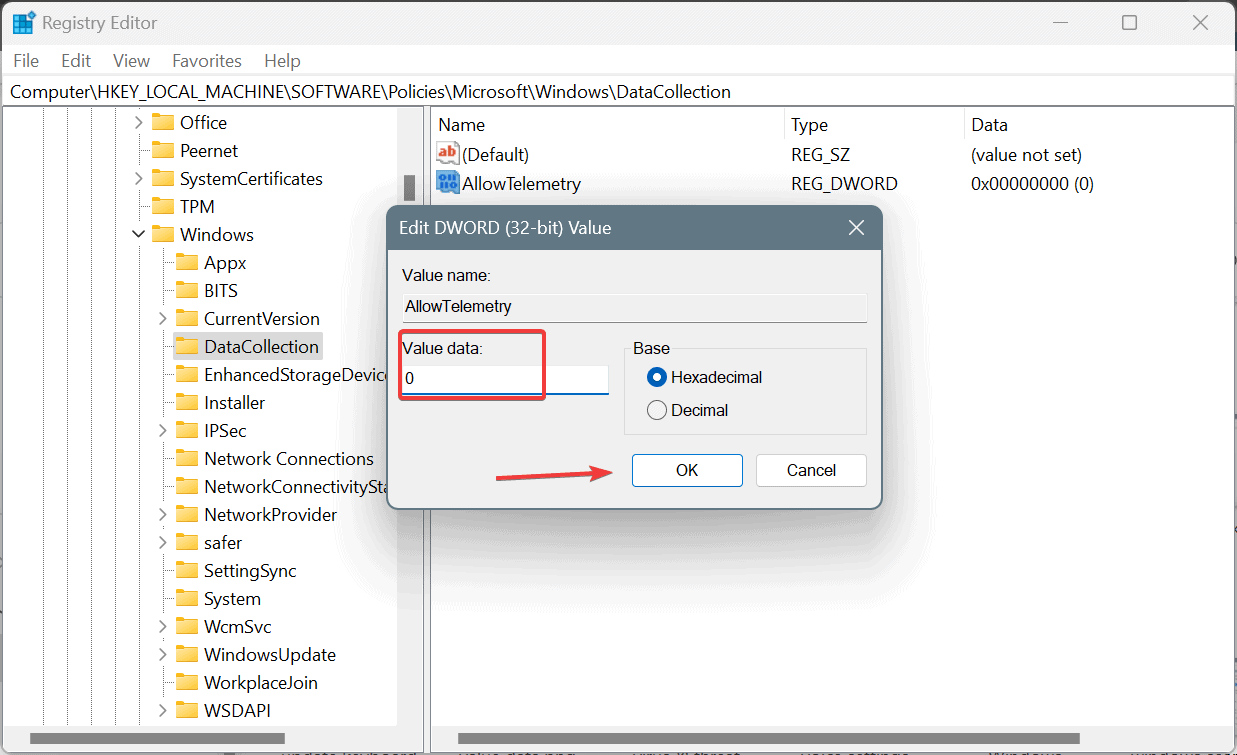Screen dimensions: 1237x755
Task: Expand the IPSec key
Action: [162, 430]
